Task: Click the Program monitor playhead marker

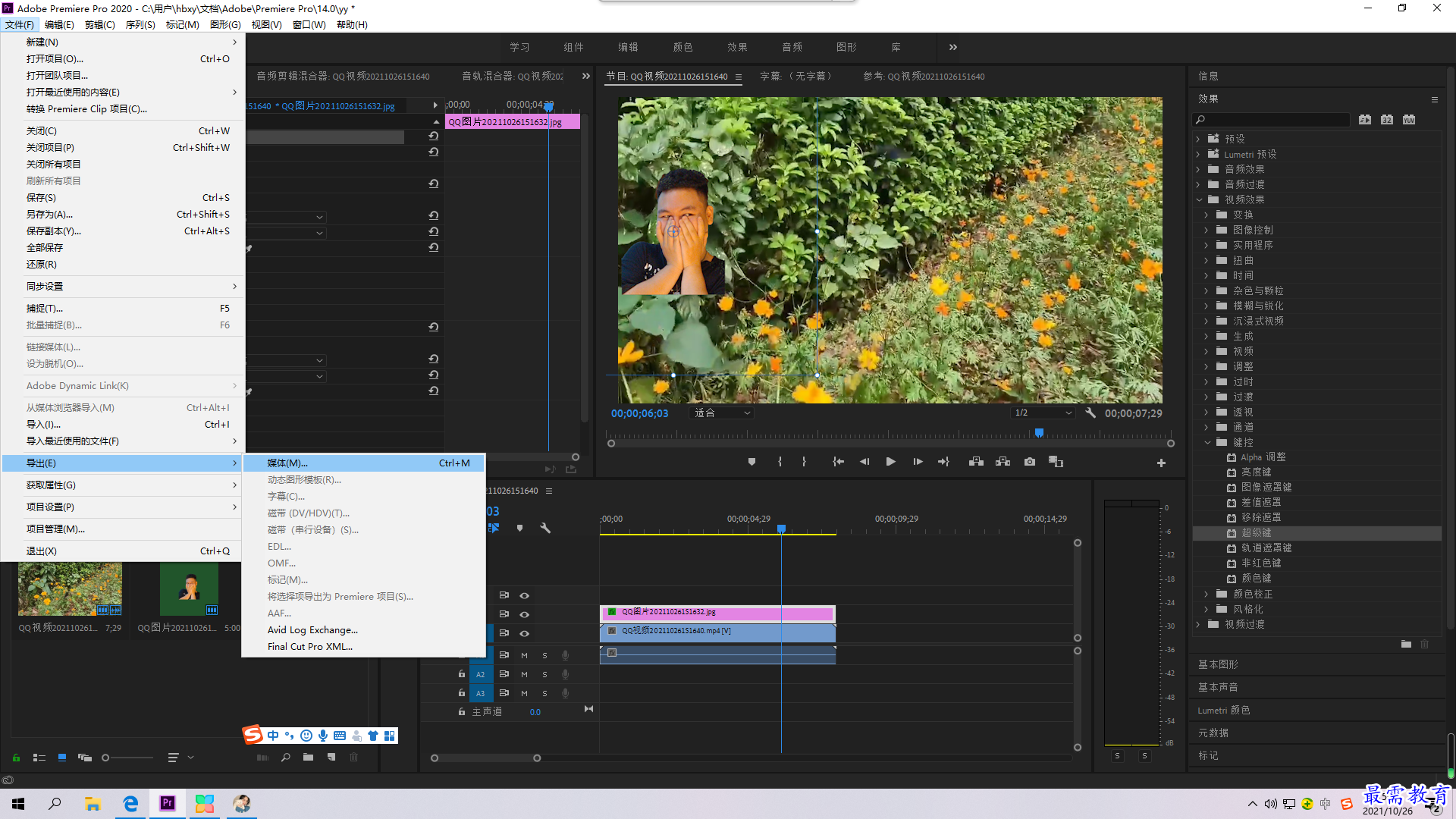Action: point(1039,433)
